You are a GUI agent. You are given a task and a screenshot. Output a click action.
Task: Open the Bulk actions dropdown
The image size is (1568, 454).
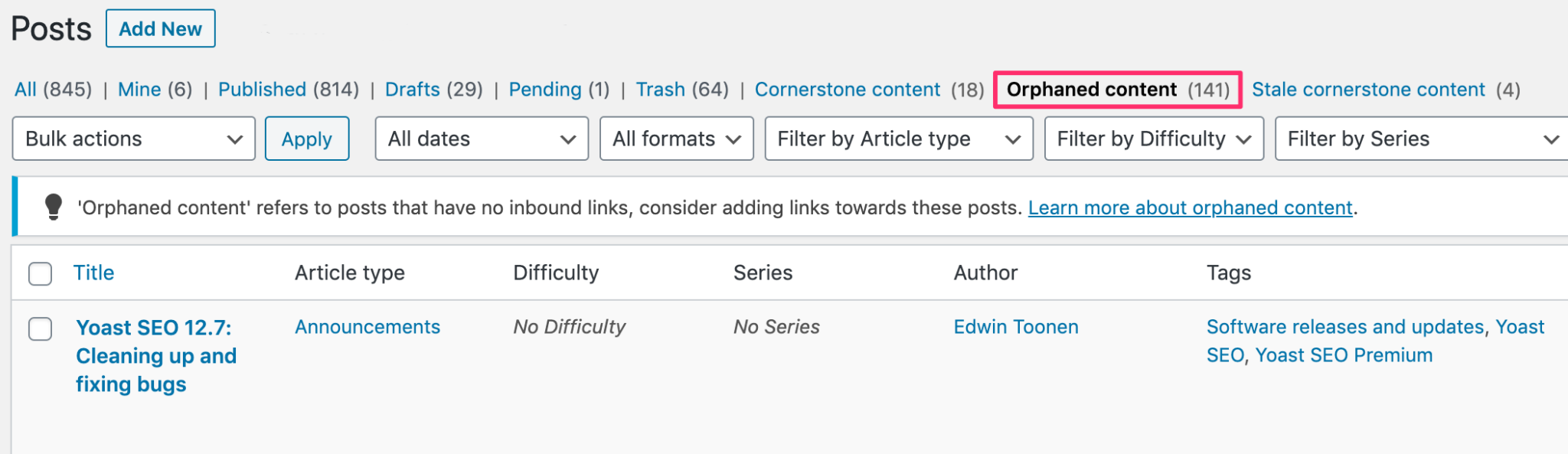(x=134, y=139)
